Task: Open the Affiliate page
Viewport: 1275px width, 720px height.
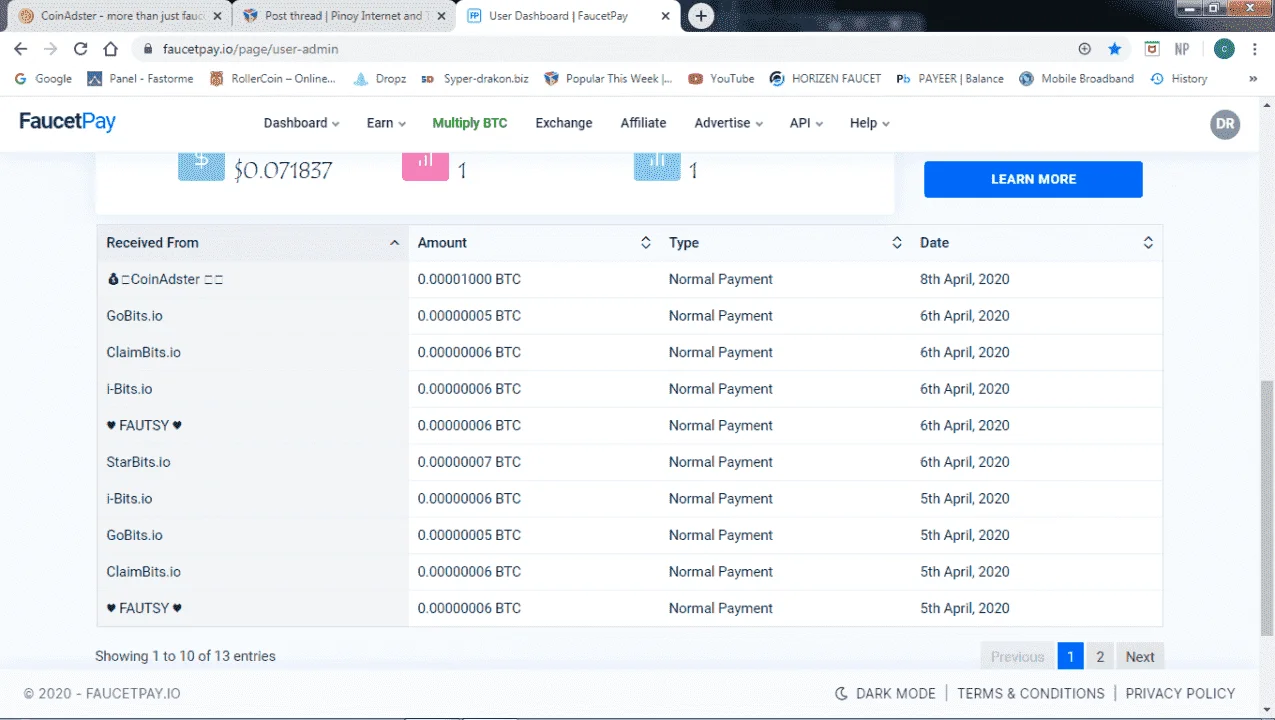Action: point(643,123)
